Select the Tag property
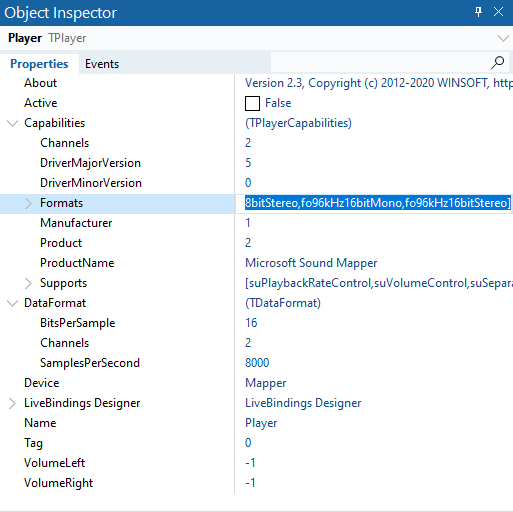 click(x=33, y=443)
